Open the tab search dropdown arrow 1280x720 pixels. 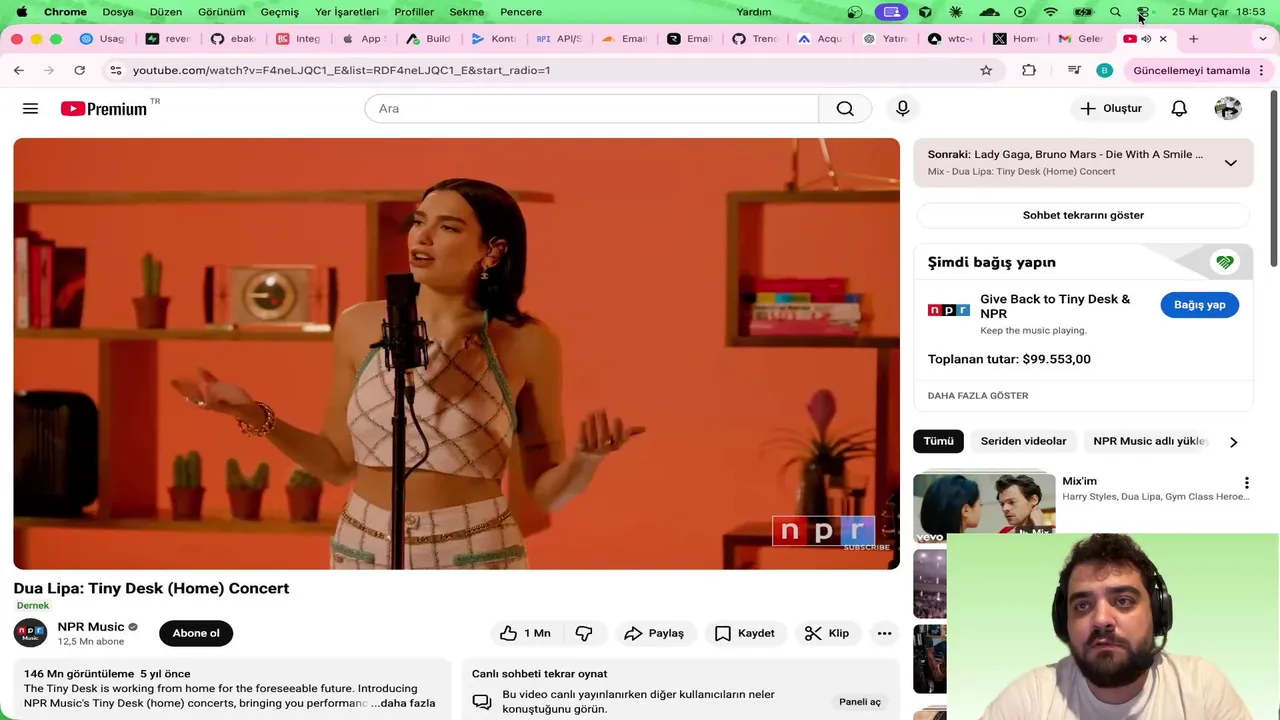(1262, 39)
